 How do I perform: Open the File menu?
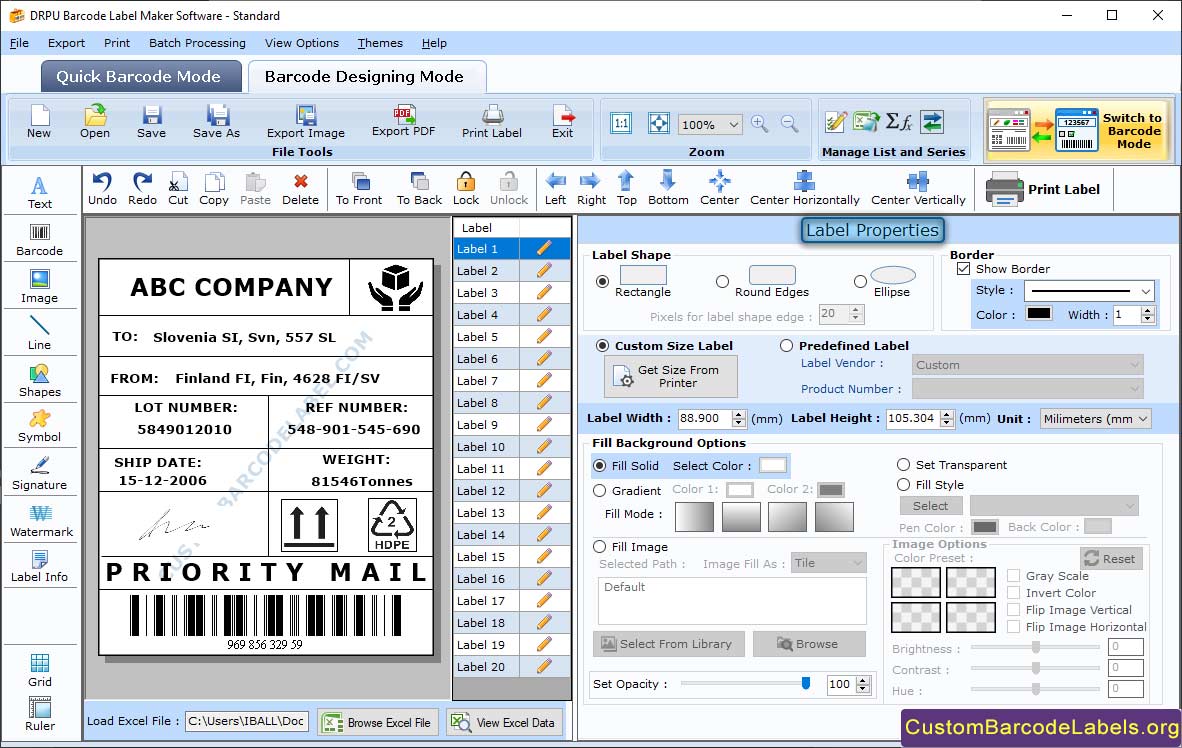(19, 43)
